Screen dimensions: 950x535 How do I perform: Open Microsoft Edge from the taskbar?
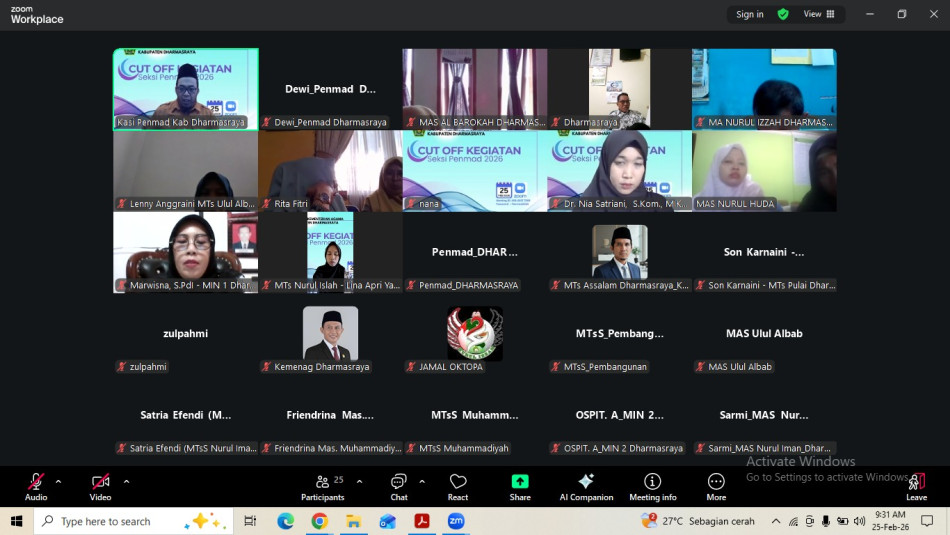pos(285,521)
